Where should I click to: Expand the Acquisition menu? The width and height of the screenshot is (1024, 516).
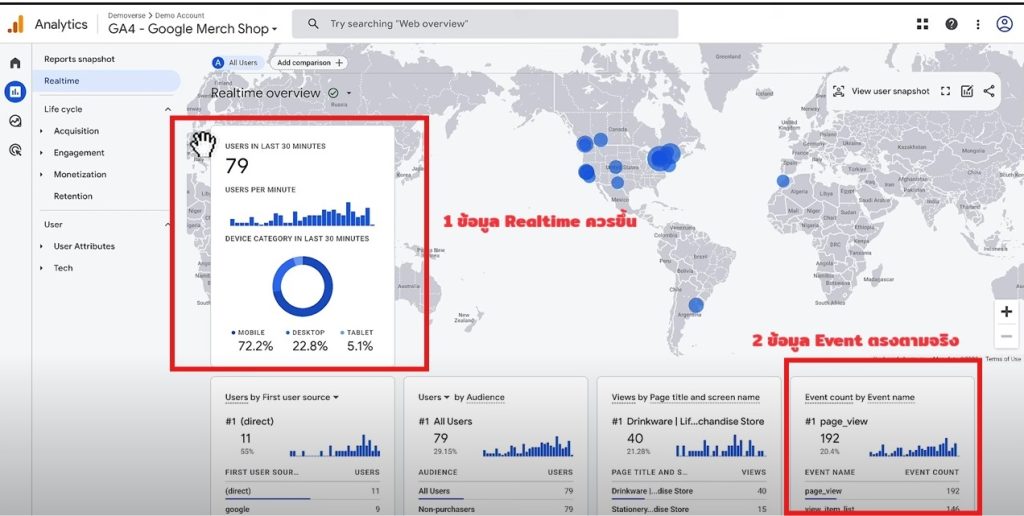point(41,131)
